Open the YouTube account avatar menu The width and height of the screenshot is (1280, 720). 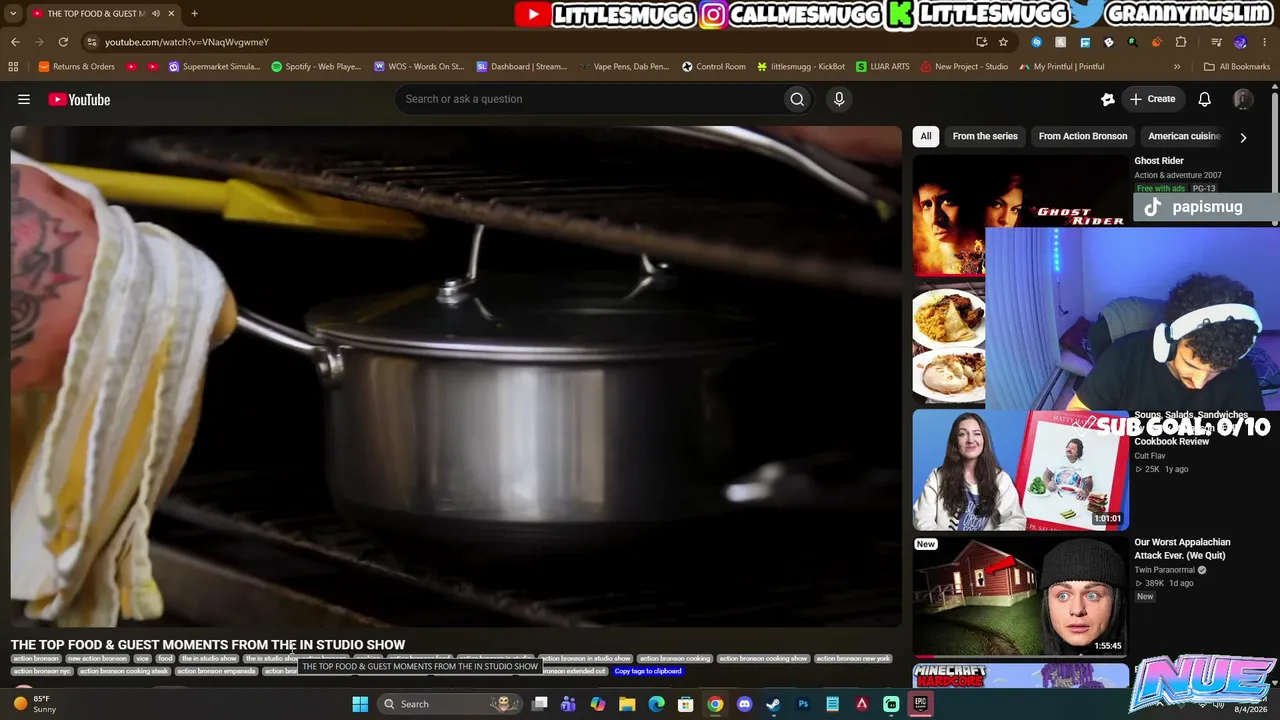[x=1243, y=99]
